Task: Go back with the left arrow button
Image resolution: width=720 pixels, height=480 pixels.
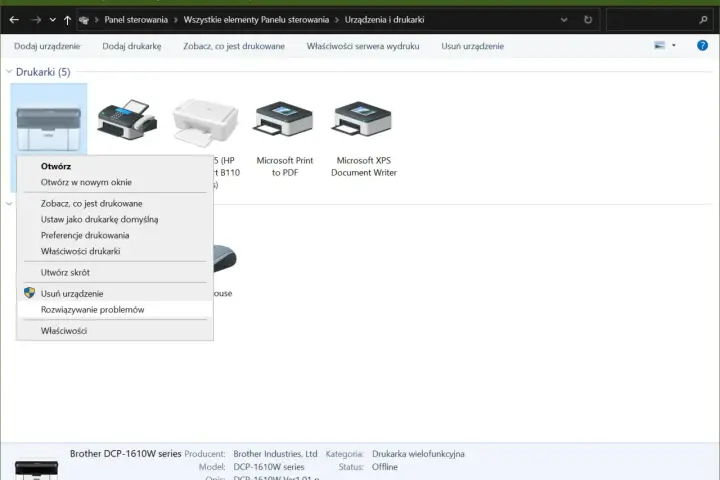Action: (x=14, y=20)
